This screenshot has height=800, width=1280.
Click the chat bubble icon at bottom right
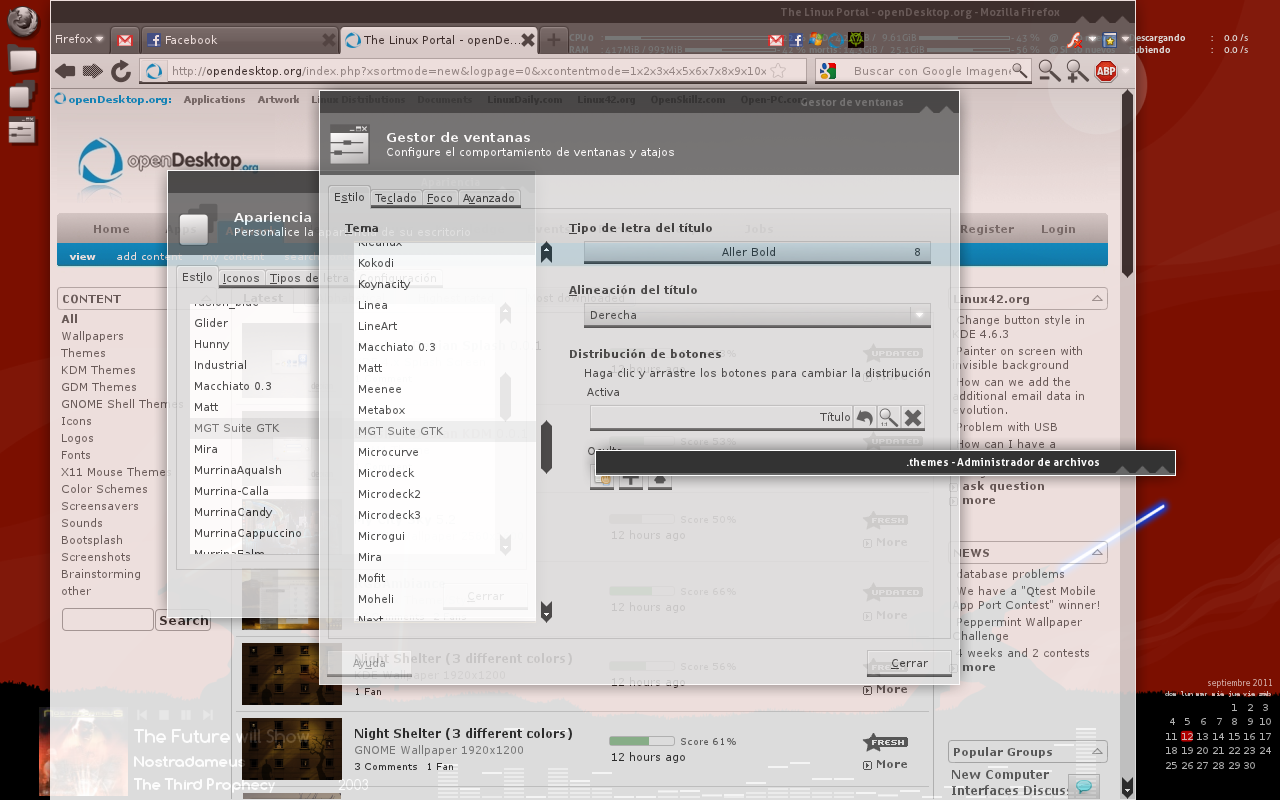point(1084,786)
